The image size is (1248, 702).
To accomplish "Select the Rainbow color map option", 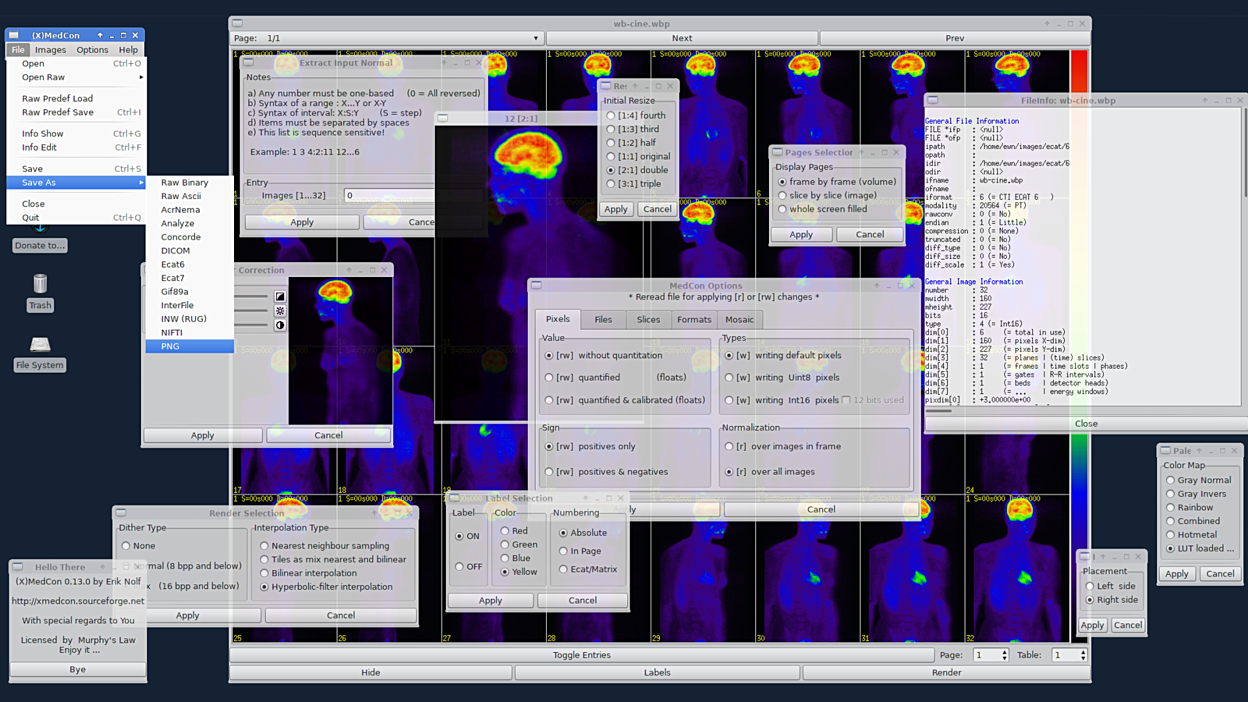I will 1171,507.
